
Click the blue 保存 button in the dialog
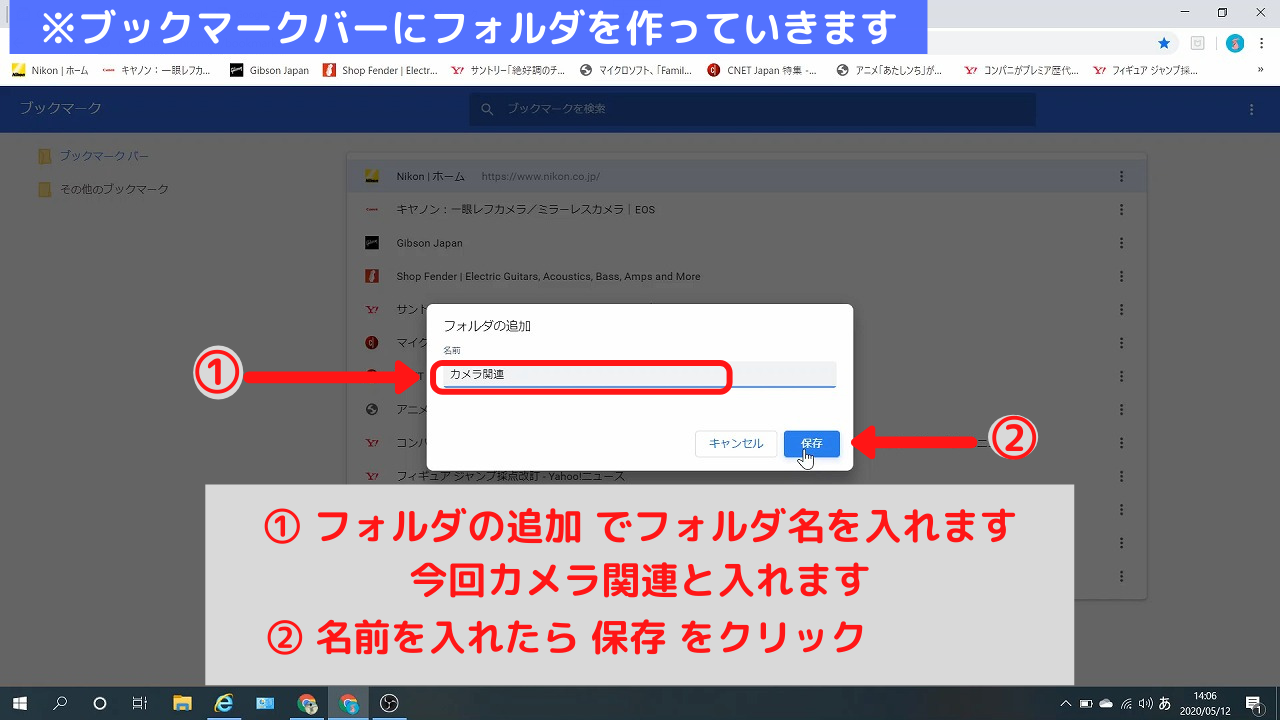pyautogui.click(x=811, y=443)
